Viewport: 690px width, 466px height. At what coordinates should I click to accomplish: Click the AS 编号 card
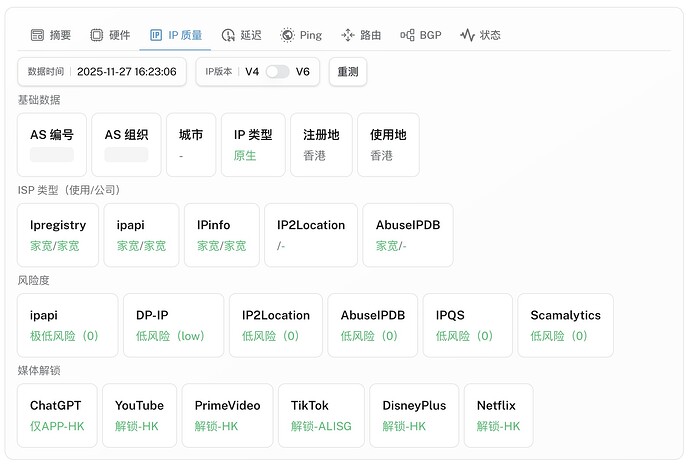pyautogui.click(x=52, y=145)
